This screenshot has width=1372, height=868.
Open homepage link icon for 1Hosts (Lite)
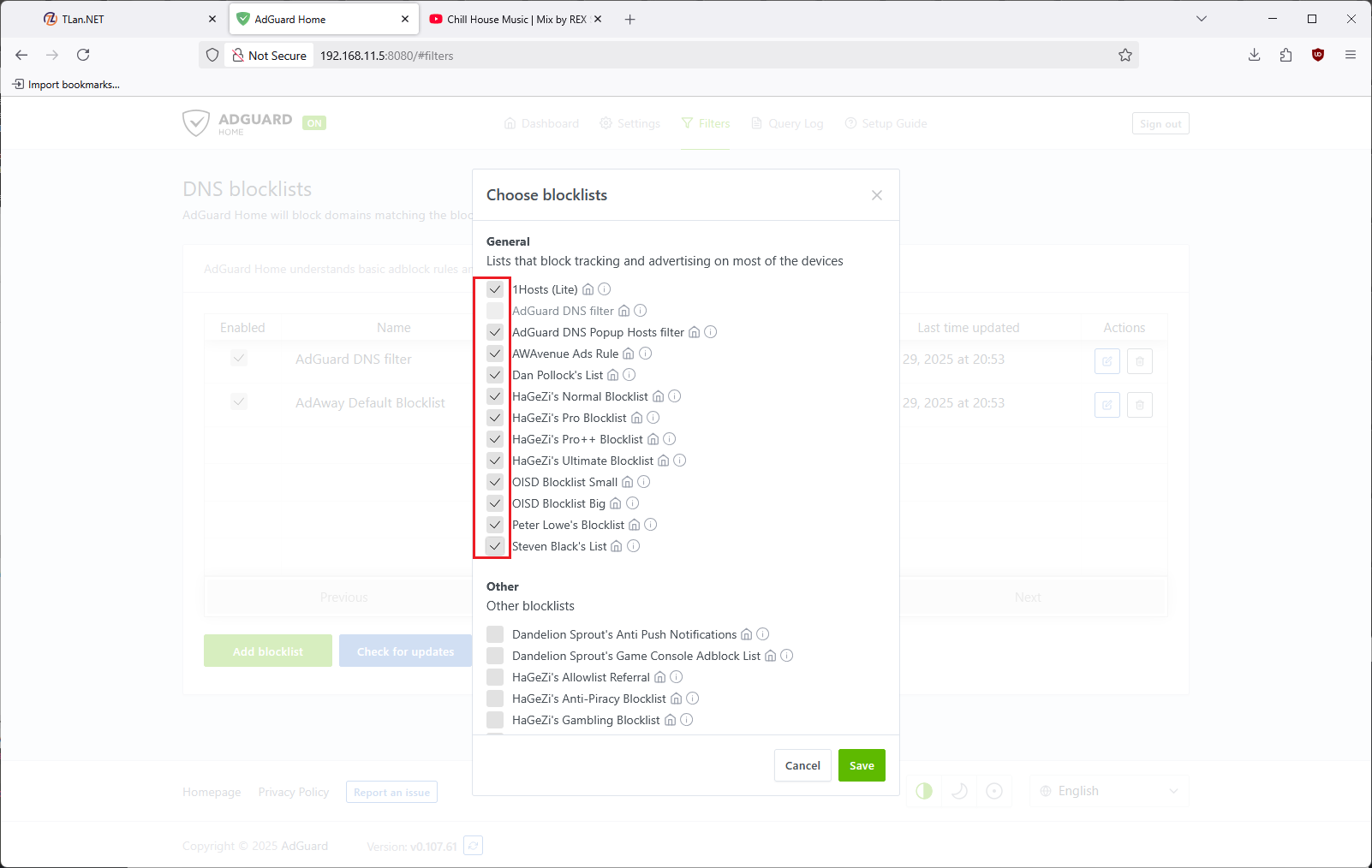pyautogui.click(x=588, y=289)
